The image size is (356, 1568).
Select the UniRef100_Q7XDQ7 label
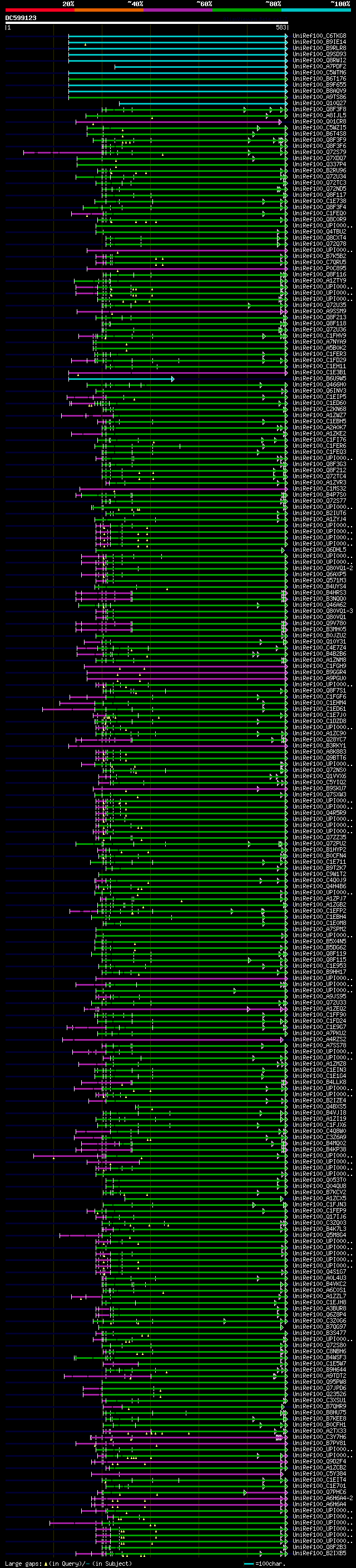pos(319,159)
